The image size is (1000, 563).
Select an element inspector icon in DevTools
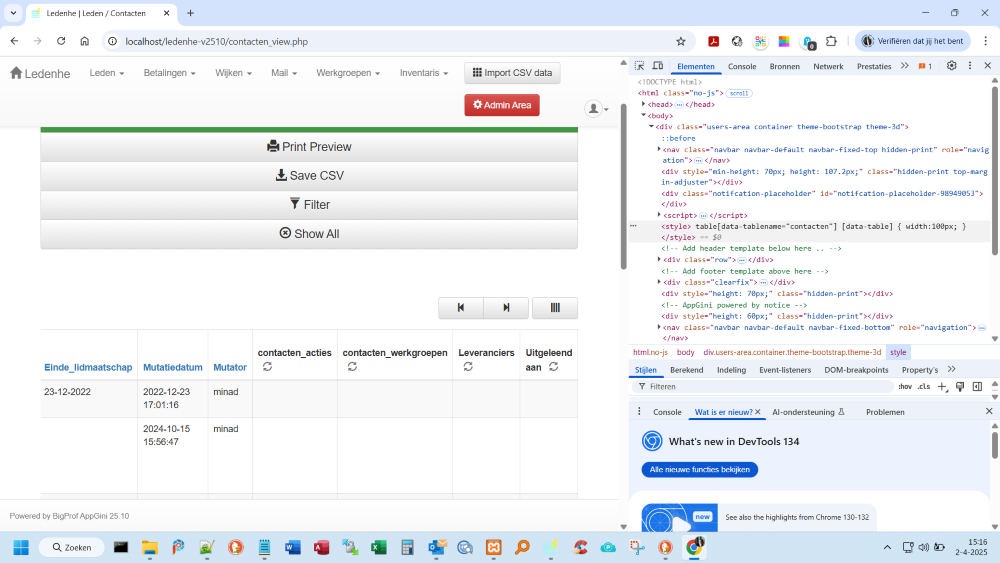[x=639, y=66]
